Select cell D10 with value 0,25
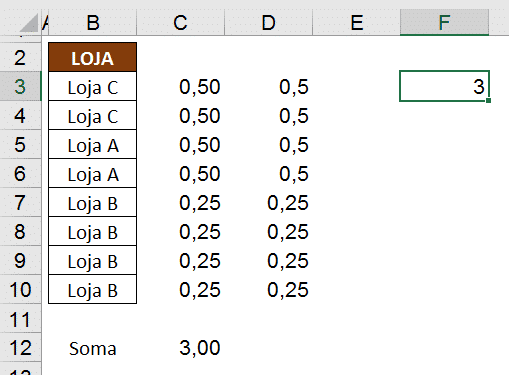 pos(268,289)
